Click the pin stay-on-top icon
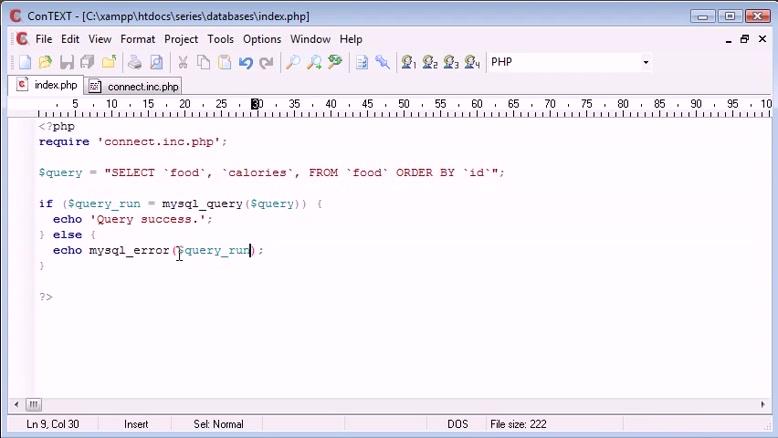The width and height of the screenshot is (778, 438). click(383, 63)
